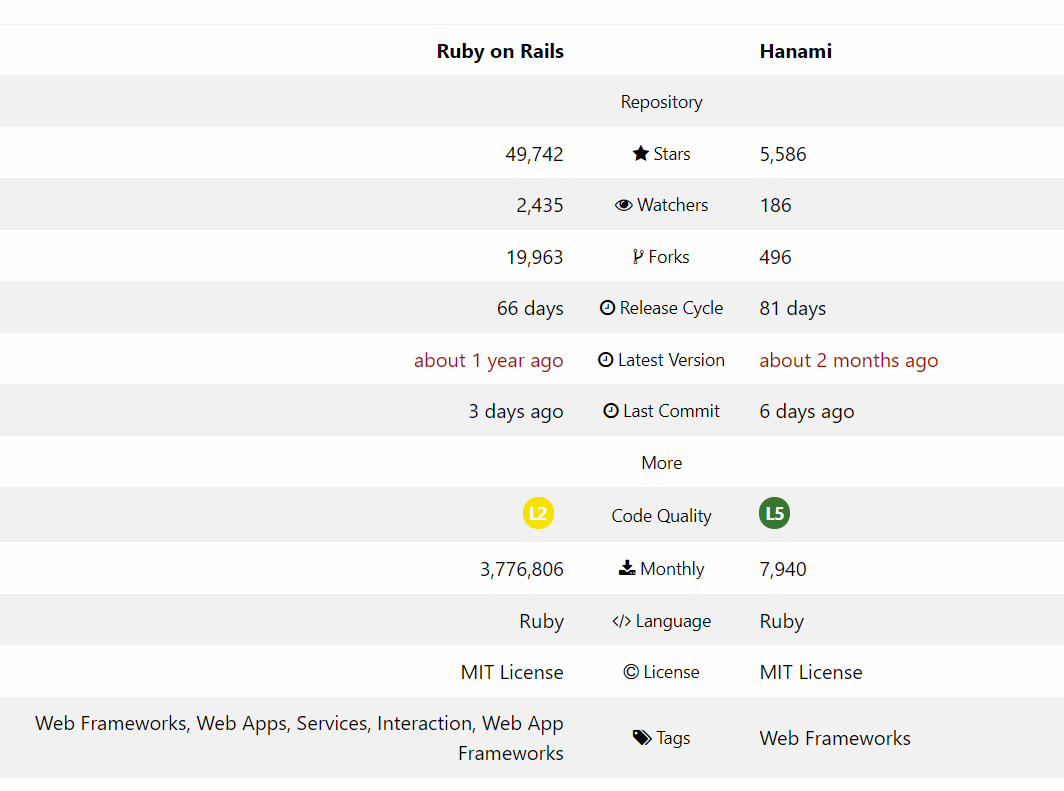The image size is (1064, 791).
Task: Click the More section header
Action: click(x=662, y=463)
